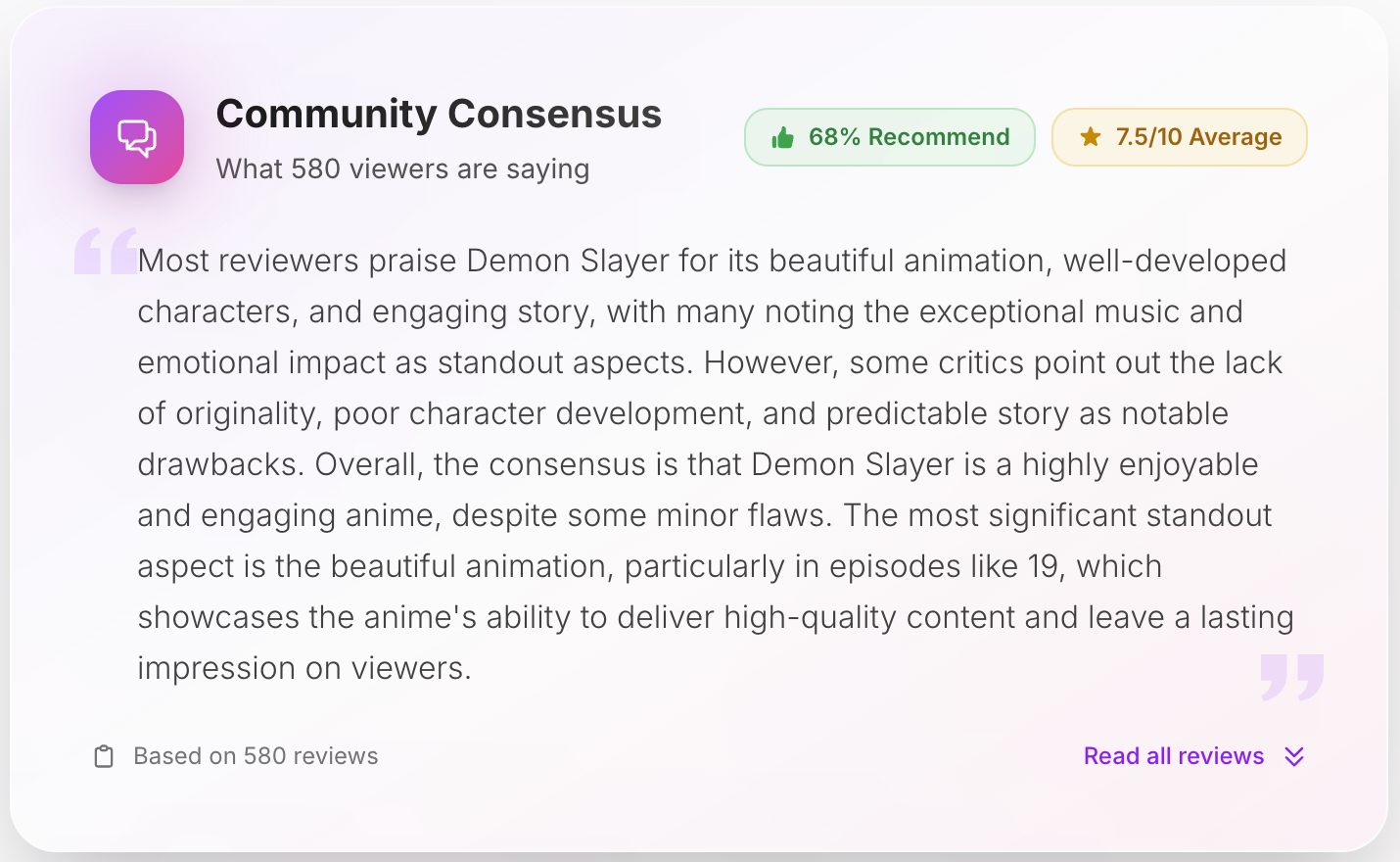Click the clipboard icon beside review count

coord(104,756)
